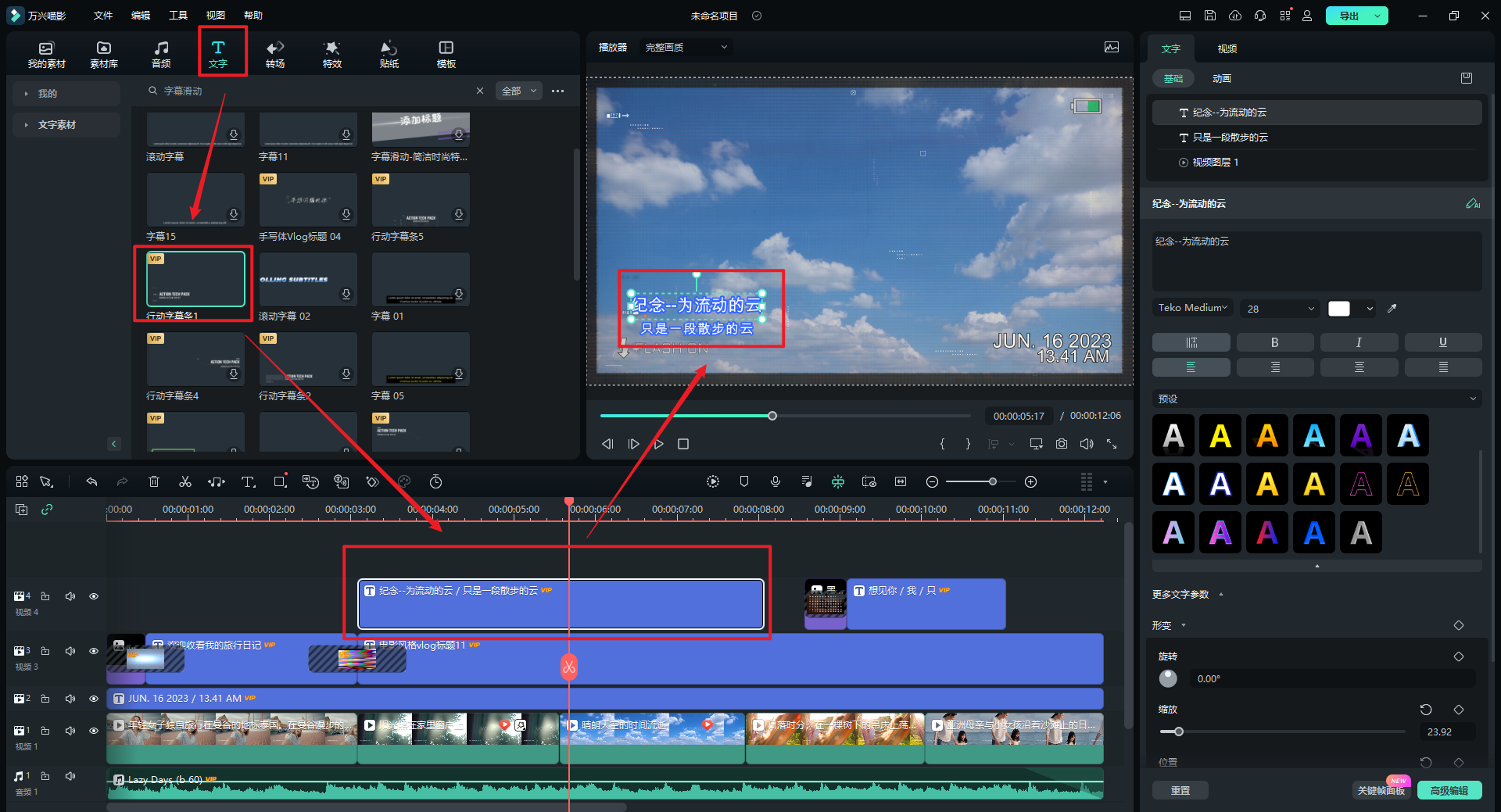The image size is (1501, 812).
Task: Open the Teko Medium font dropdown
Action: point(1192,308)
